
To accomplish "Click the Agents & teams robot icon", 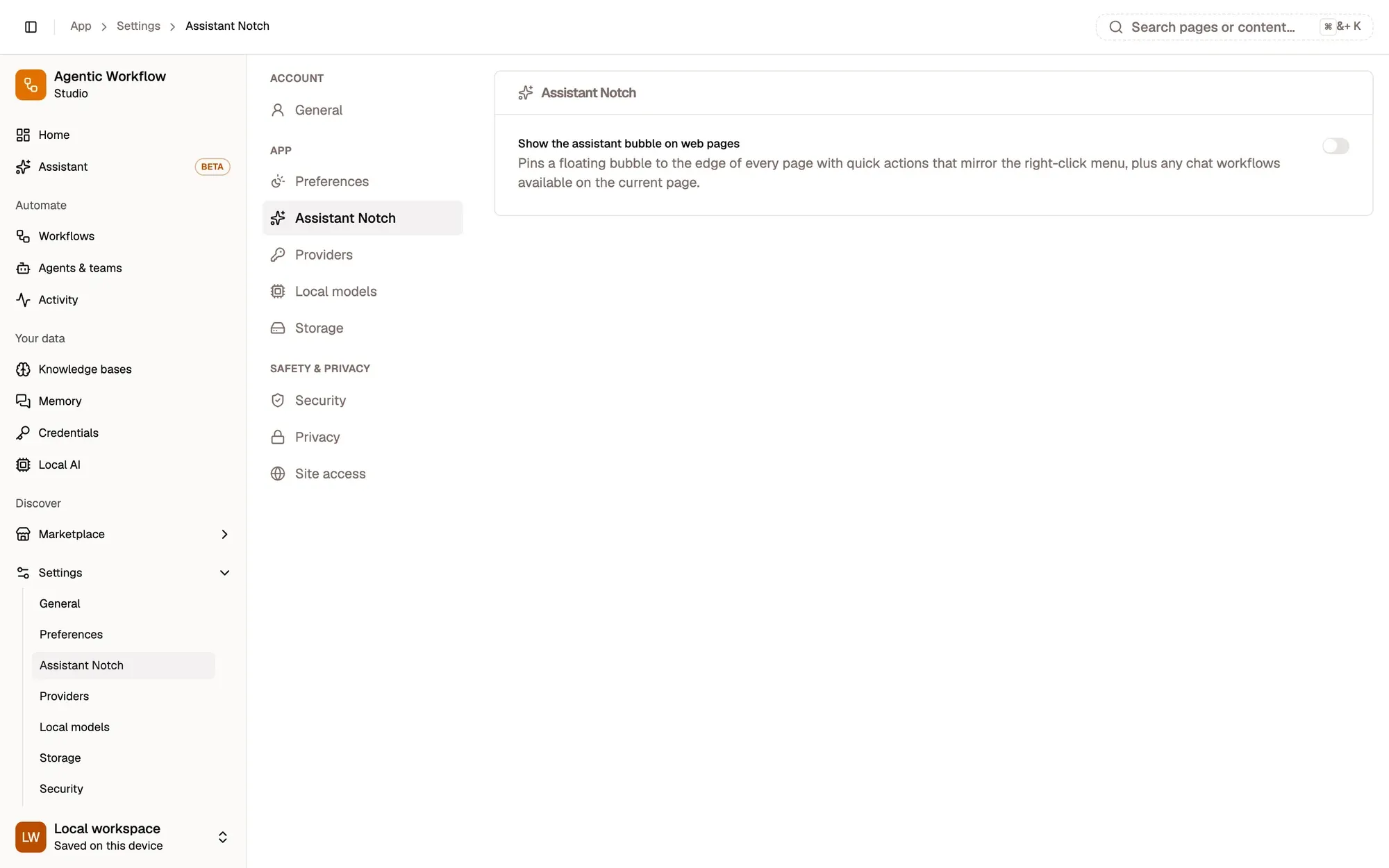I will click(23, 268).
